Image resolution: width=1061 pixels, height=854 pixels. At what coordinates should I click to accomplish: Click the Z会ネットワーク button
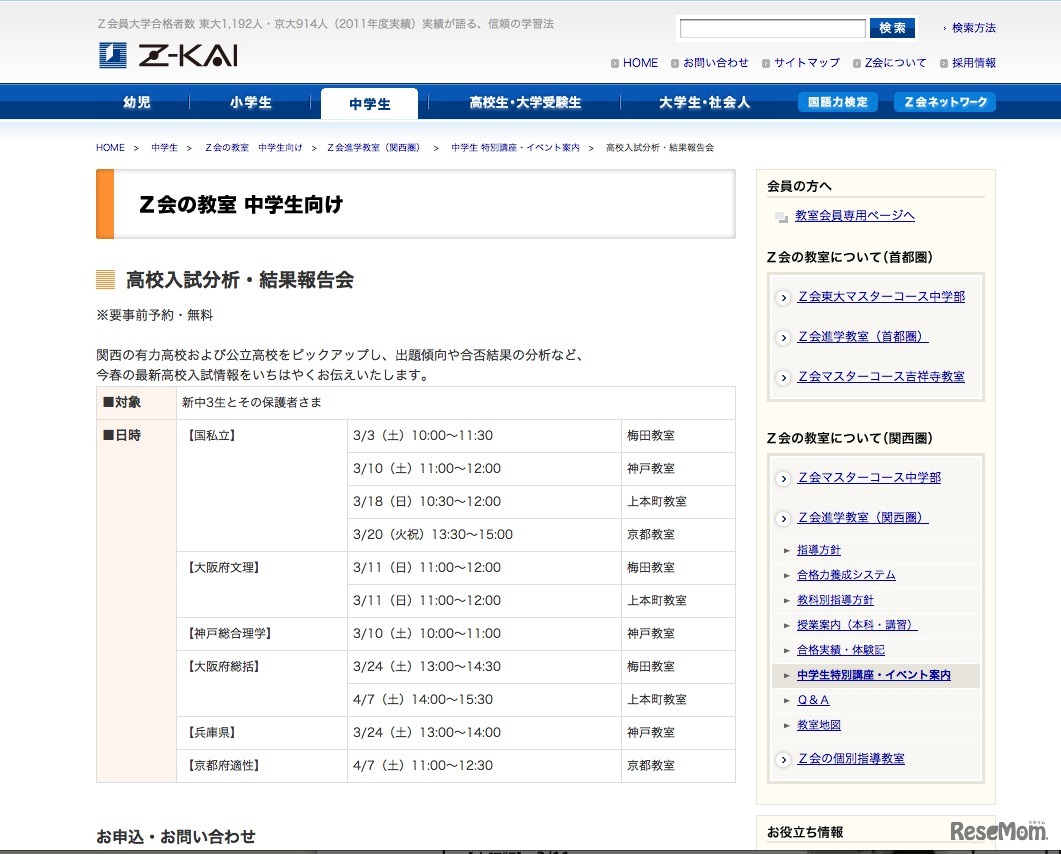pyautogui.click(x=944, y=102)
